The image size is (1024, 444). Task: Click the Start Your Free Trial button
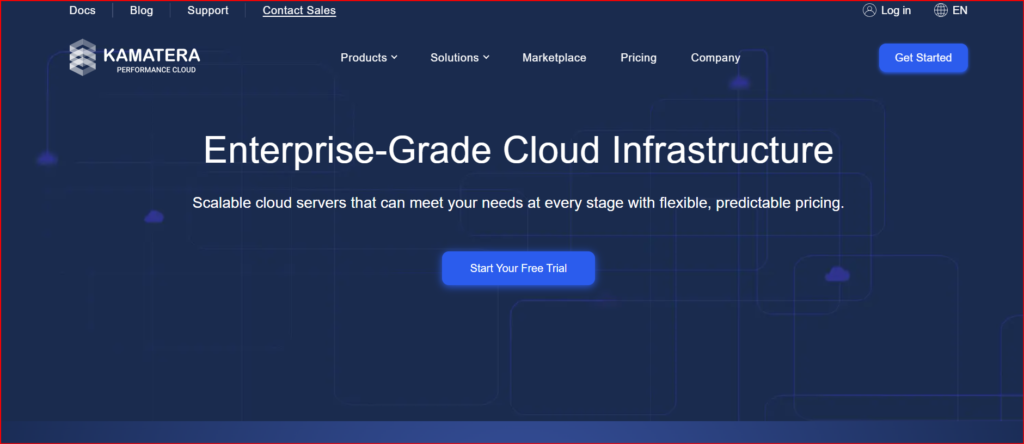tap(518, 269)
